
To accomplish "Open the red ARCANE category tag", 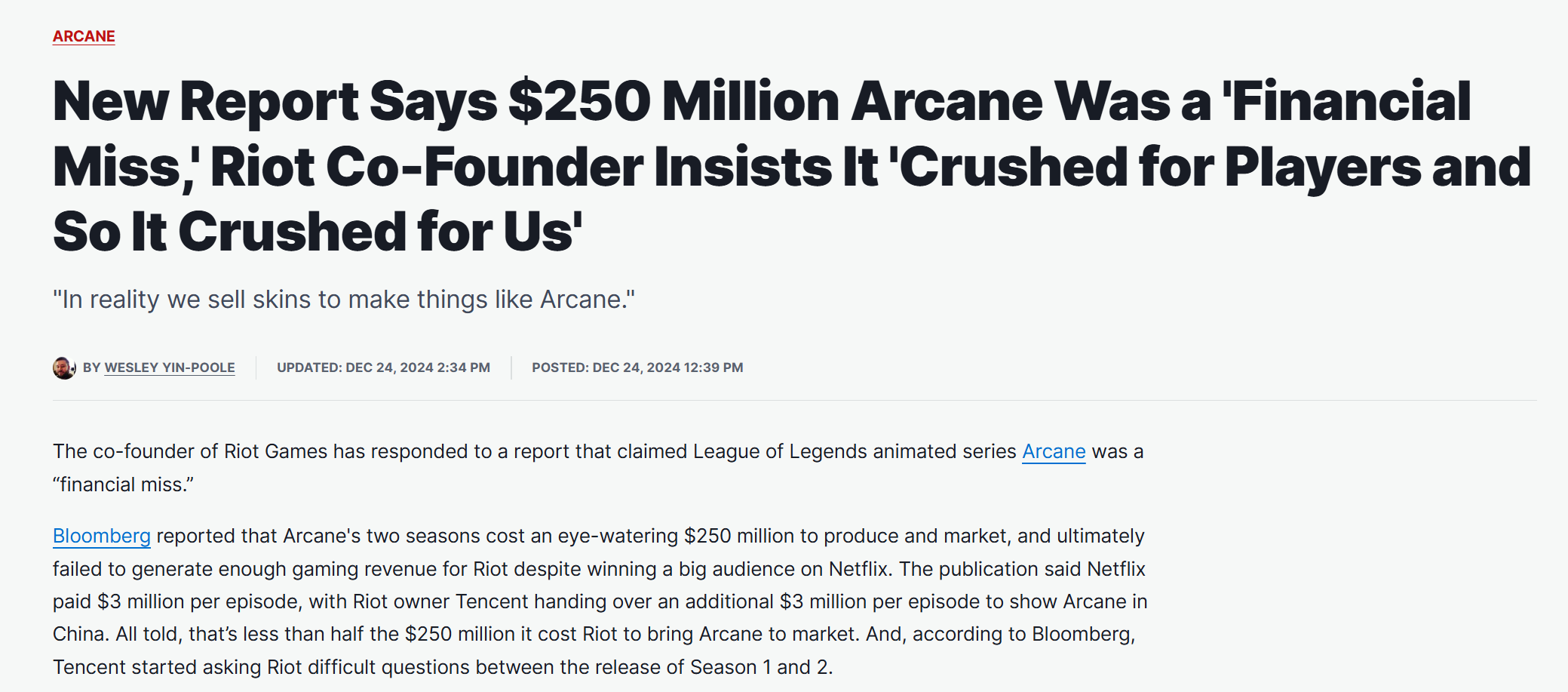I will [x=84, y=36].
